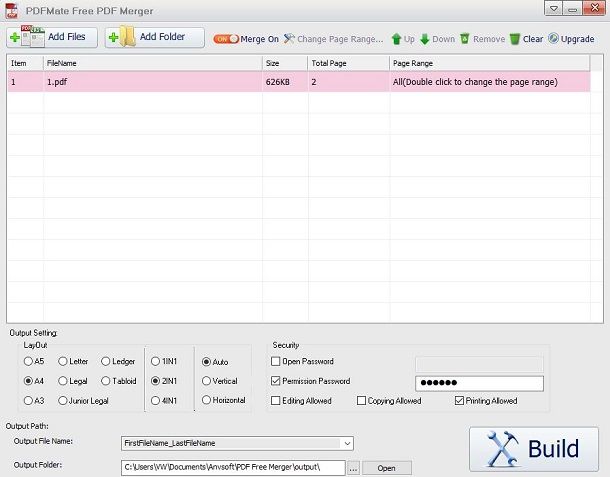
Task: Uncheck the Permission Password checkbox
Action: coord(275,381)
